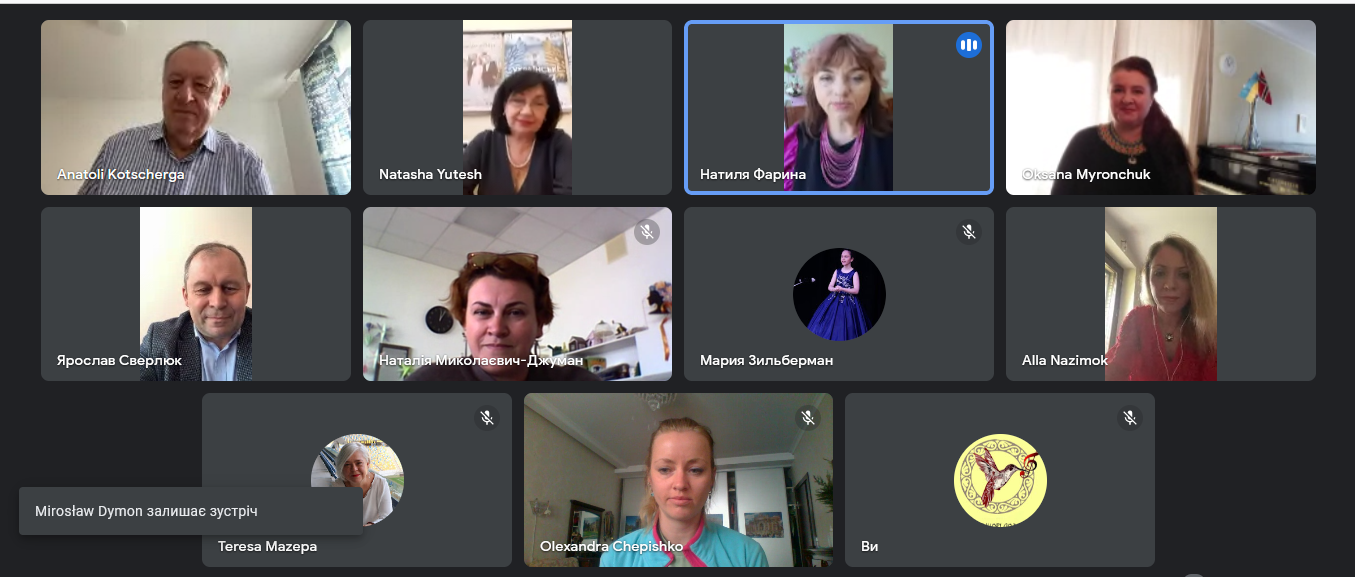Click Мария Зильберман's round profile picture

[x=839, y=294]
